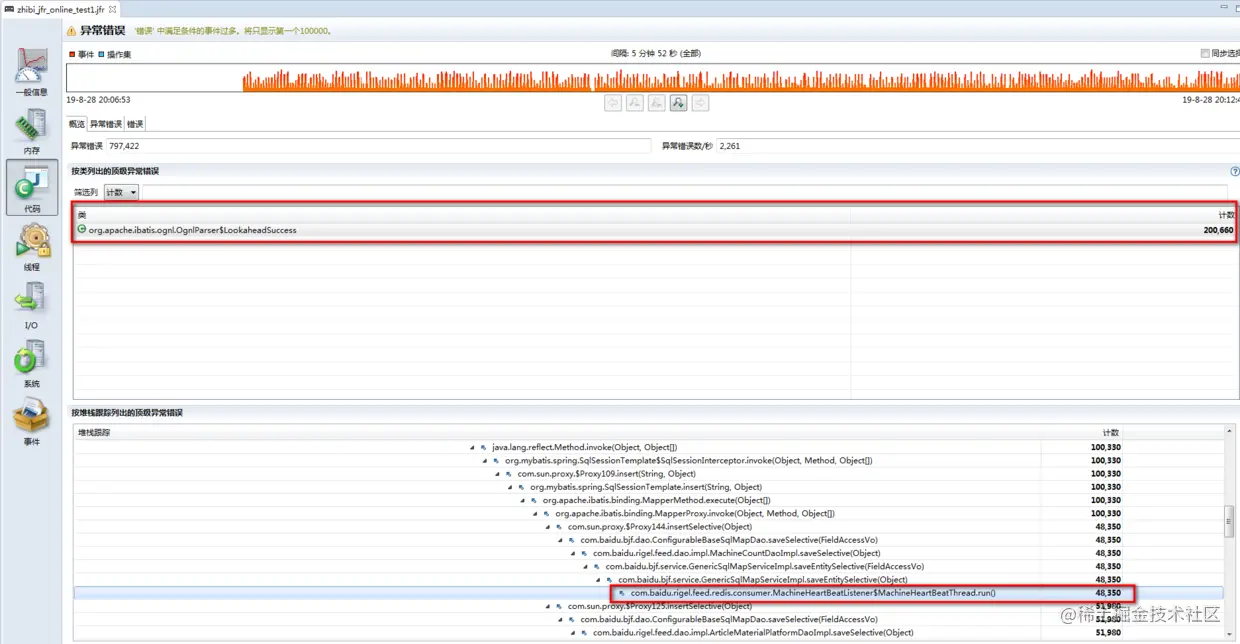Collapse MapperMethod.execute(Object[]) node
1240x644 pixels.
[x=523, y=500]
